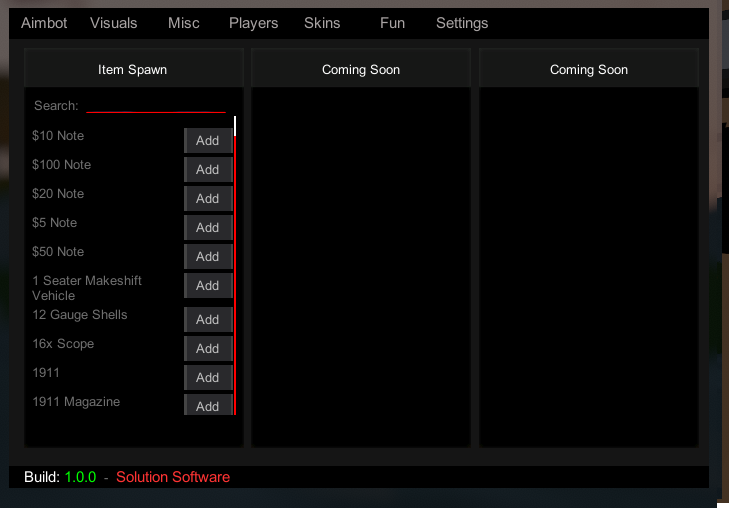Click the Item Spawn panel header
The image size is (729, 508).
point(133,69)
